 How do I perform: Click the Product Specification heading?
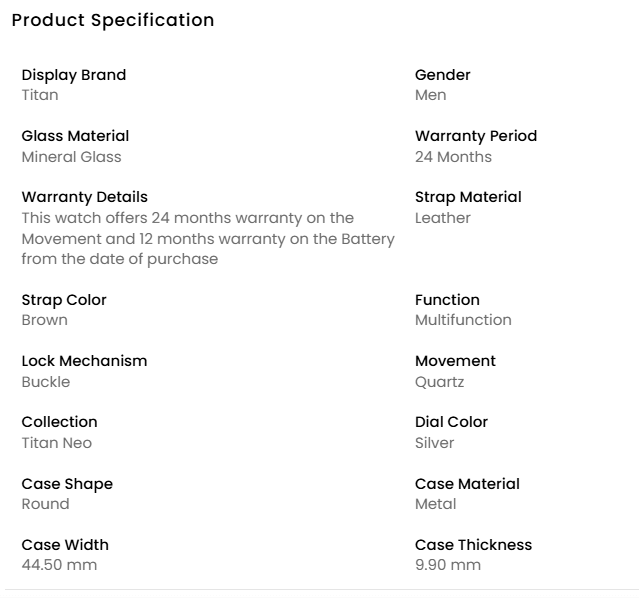(x=112, y=20)
